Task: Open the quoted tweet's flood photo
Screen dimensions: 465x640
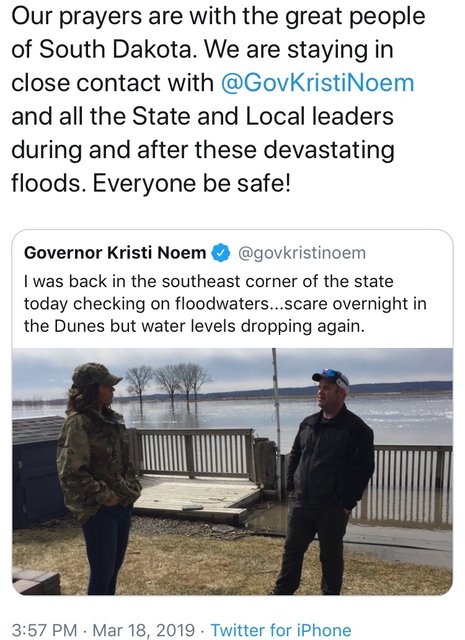Action: coord(232,471)
